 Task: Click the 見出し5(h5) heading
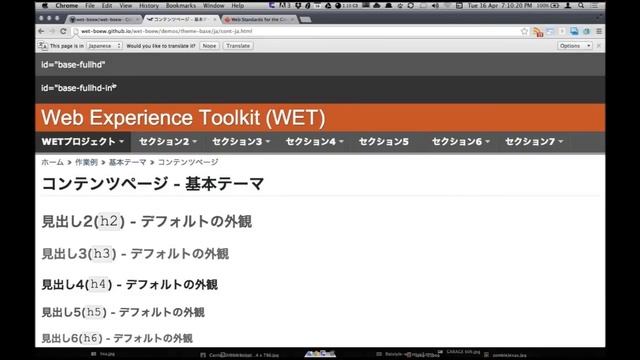pos(123,312)
